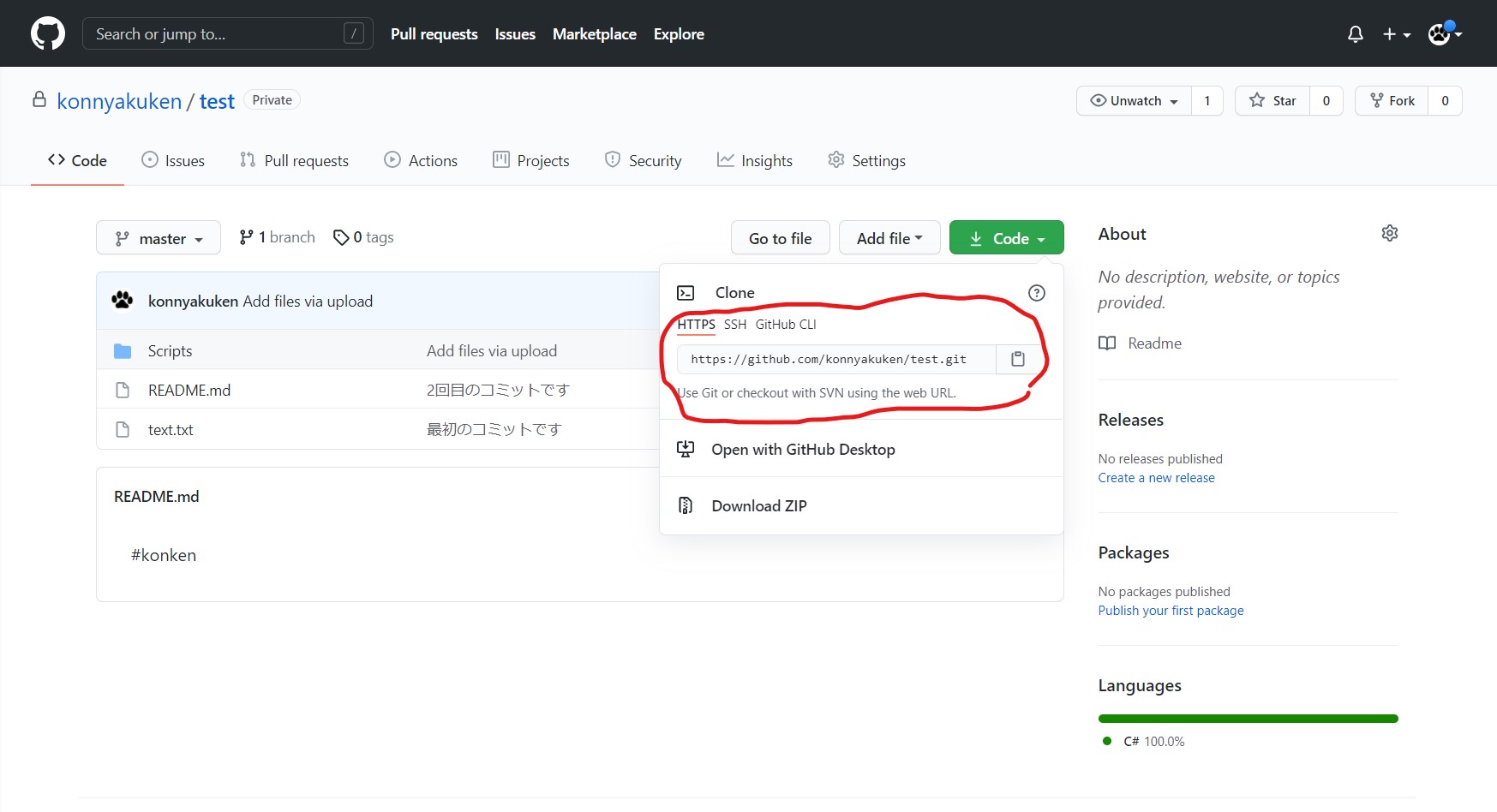Select the SSH clone option
Screen dimensions: 1497x812
pyautogui.click(x=735, y=325)
